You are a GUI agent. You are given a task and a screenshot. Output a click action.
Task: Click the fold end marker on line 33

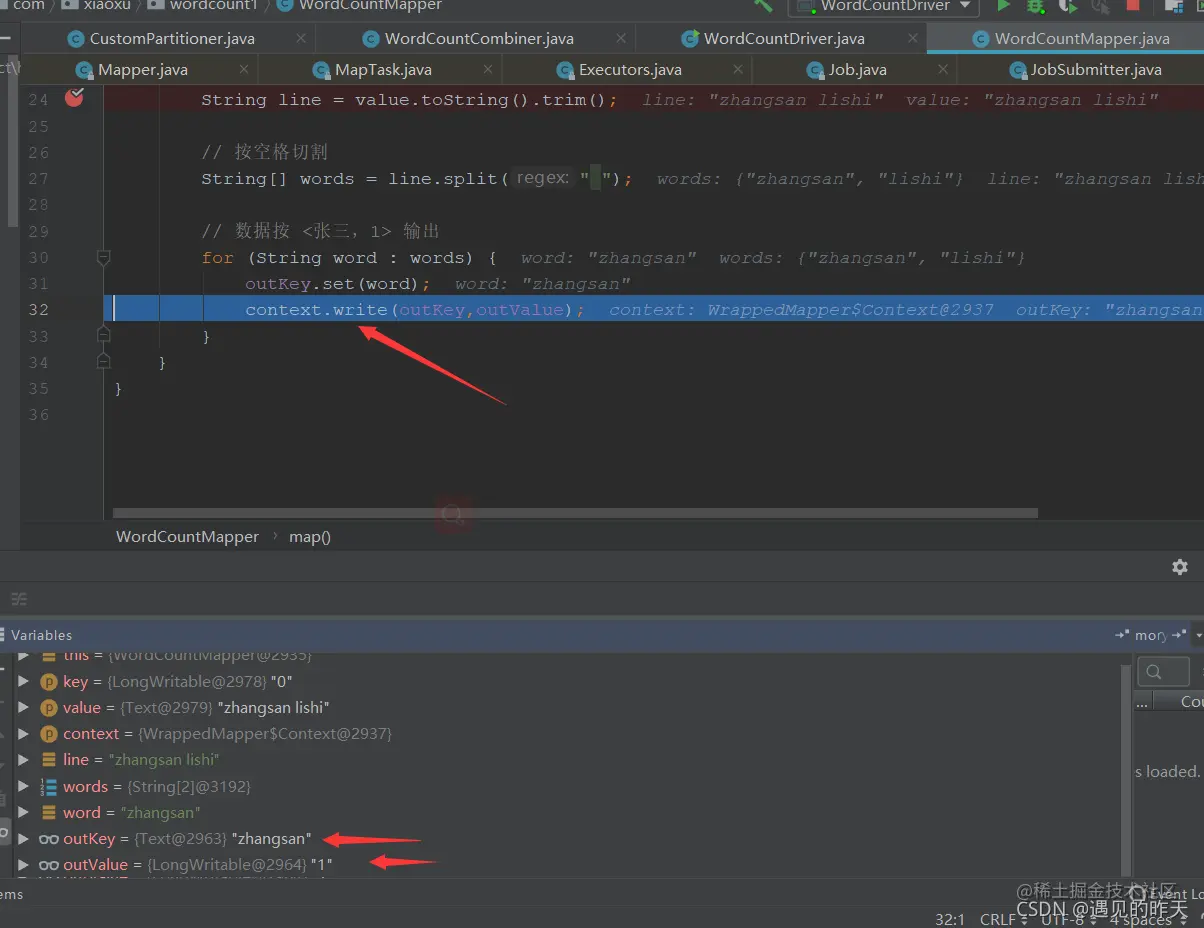[x=103, y=334]
